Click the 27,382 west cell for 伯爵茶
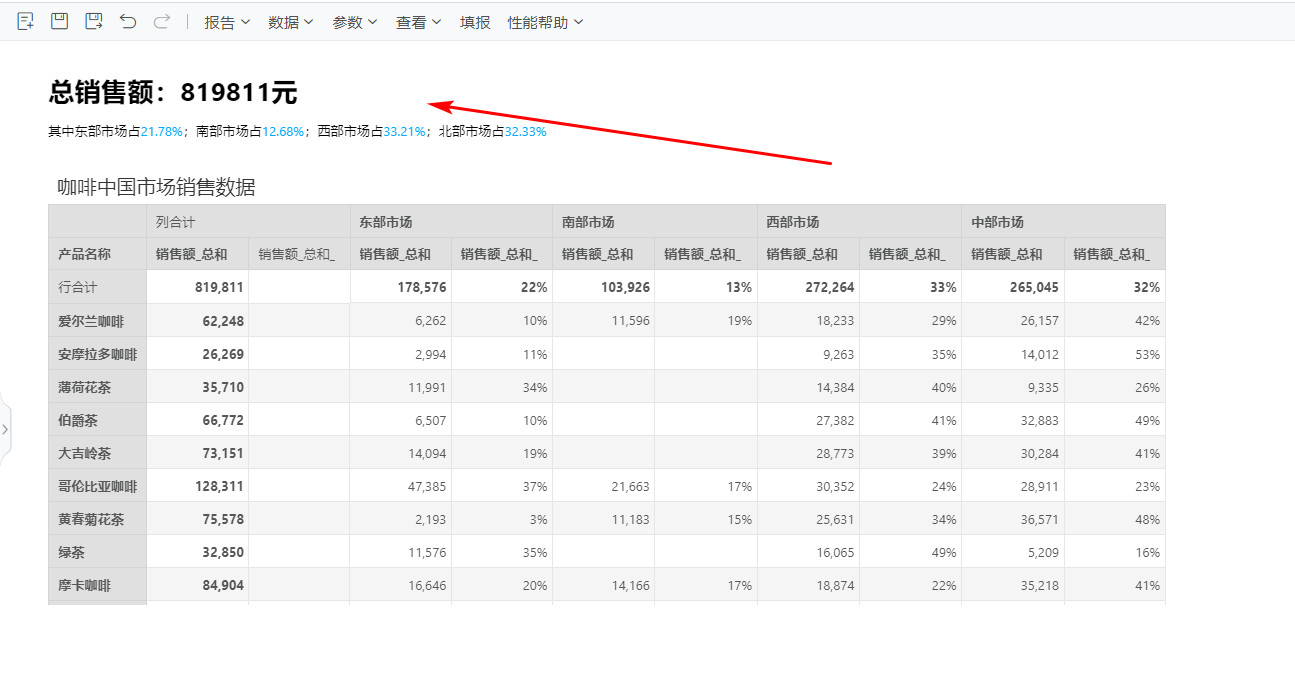The height and width of the screenshot is (683, 1295). [808, 420]
